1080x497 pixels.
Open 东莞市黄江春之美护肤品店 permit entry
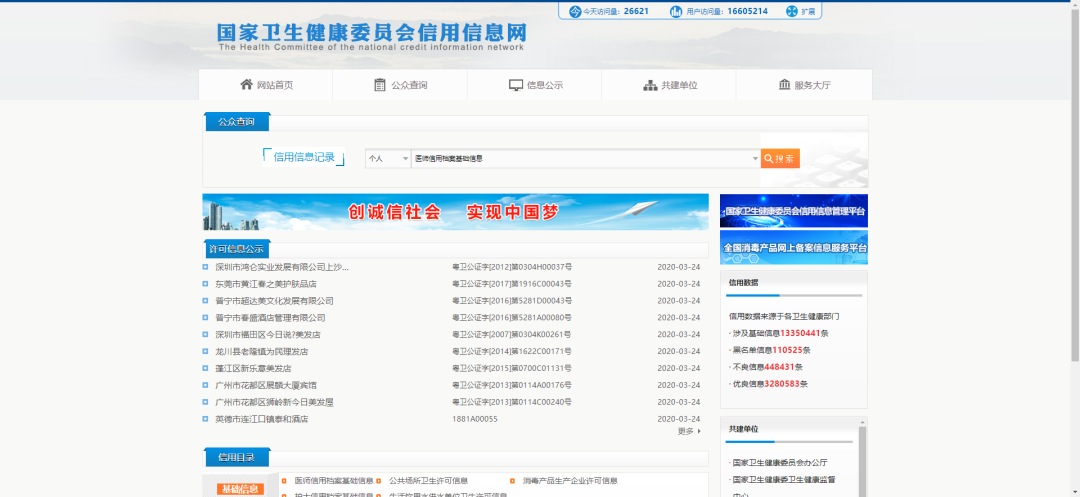pos(266,284)
